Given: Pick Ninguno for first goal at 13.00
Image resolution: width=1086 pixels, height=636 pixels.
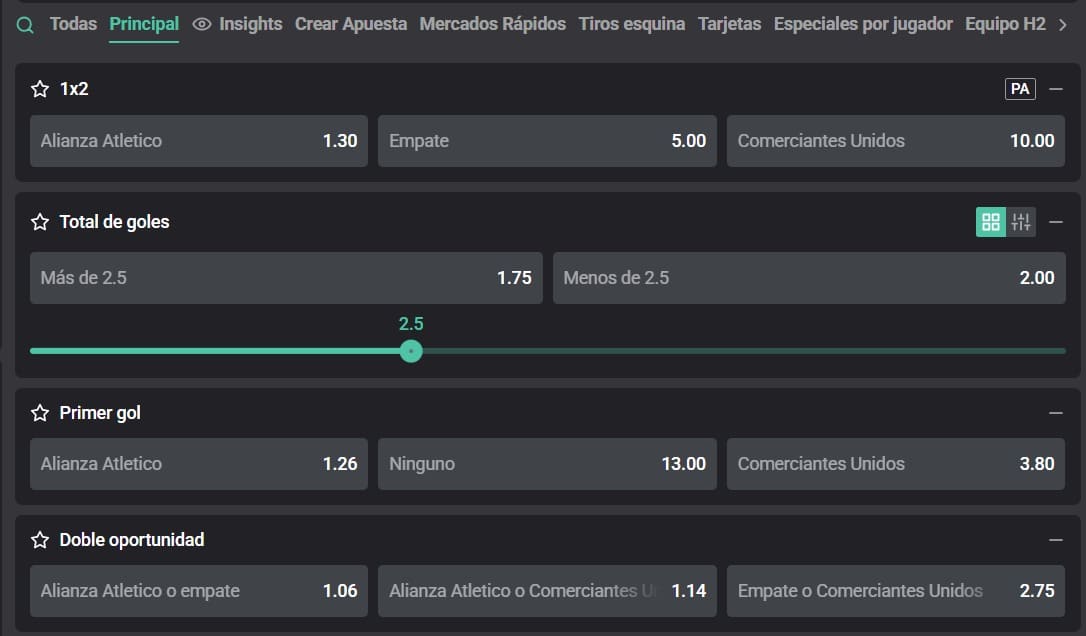Looking at the screenshot, I should click(547, 464).
